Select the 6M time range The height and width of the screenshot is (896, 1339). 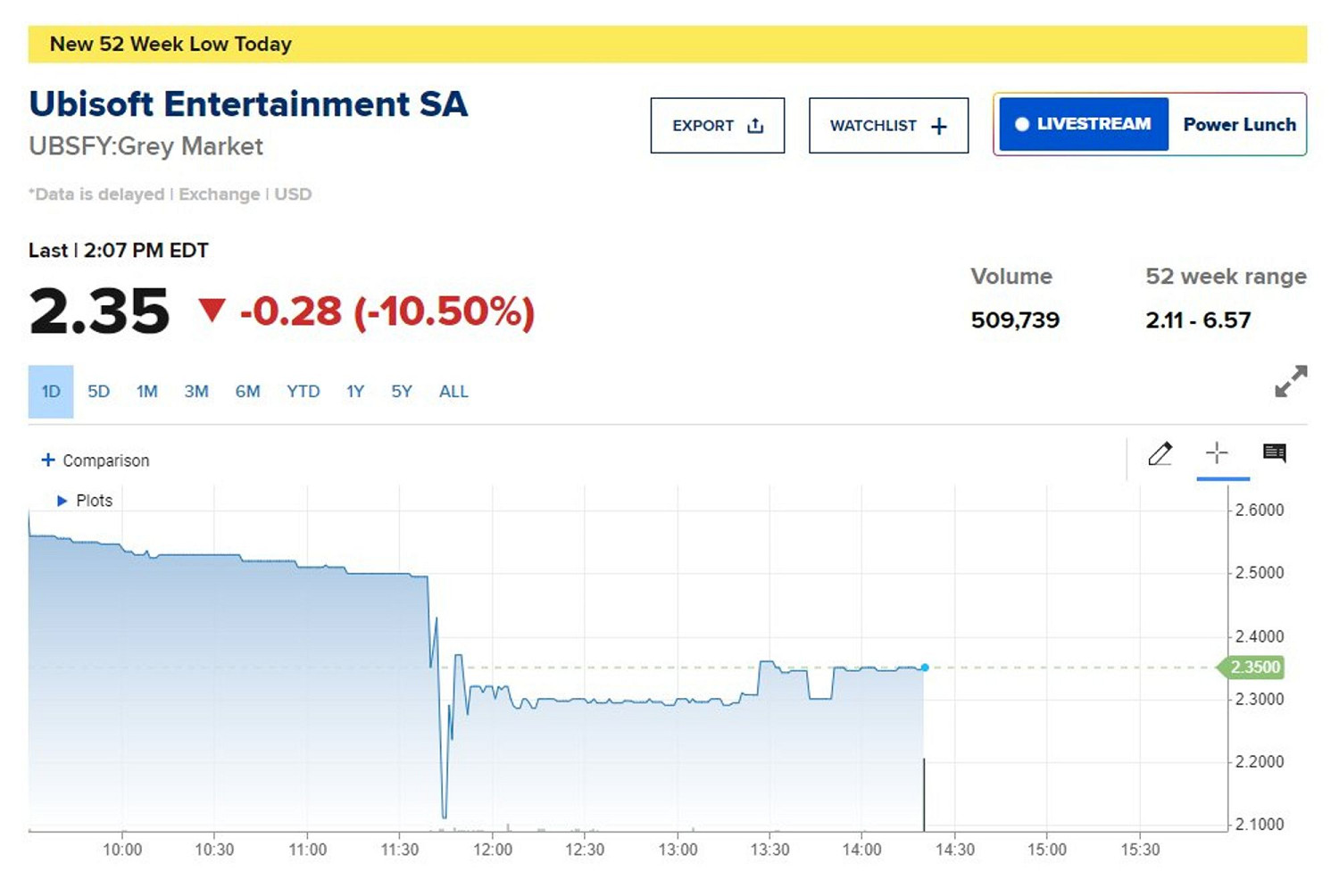point(247,392)
